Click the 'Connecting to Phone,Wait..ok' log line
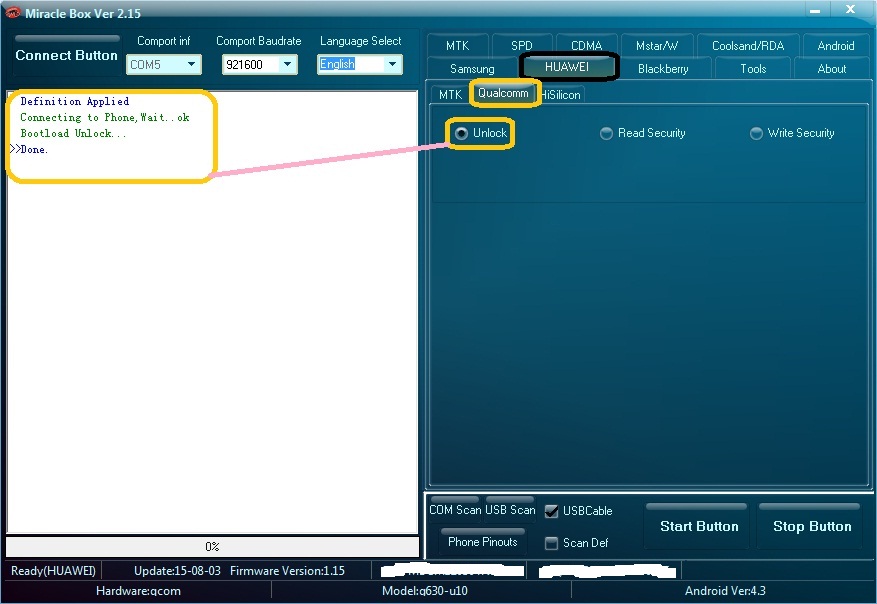Image resolution: width=877 pixels, height=604 pixels. coord(105,117)
